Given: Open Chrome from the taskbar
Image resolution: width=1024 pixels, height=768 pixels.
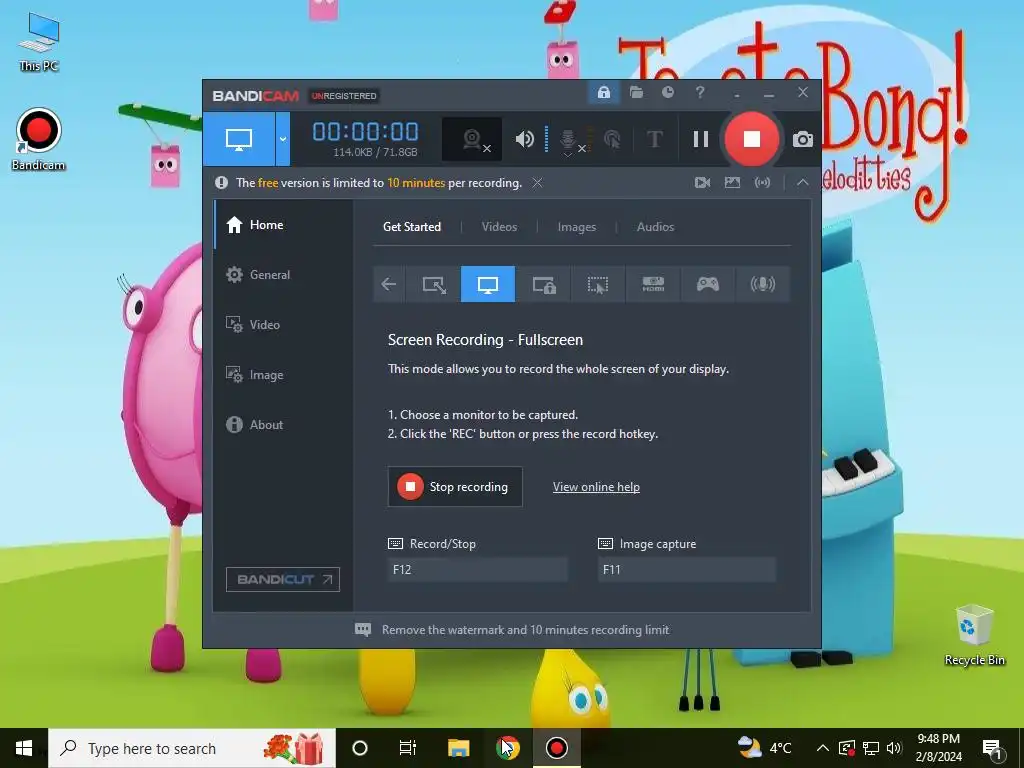Looking at the screenshot, I should pos(507,748).
